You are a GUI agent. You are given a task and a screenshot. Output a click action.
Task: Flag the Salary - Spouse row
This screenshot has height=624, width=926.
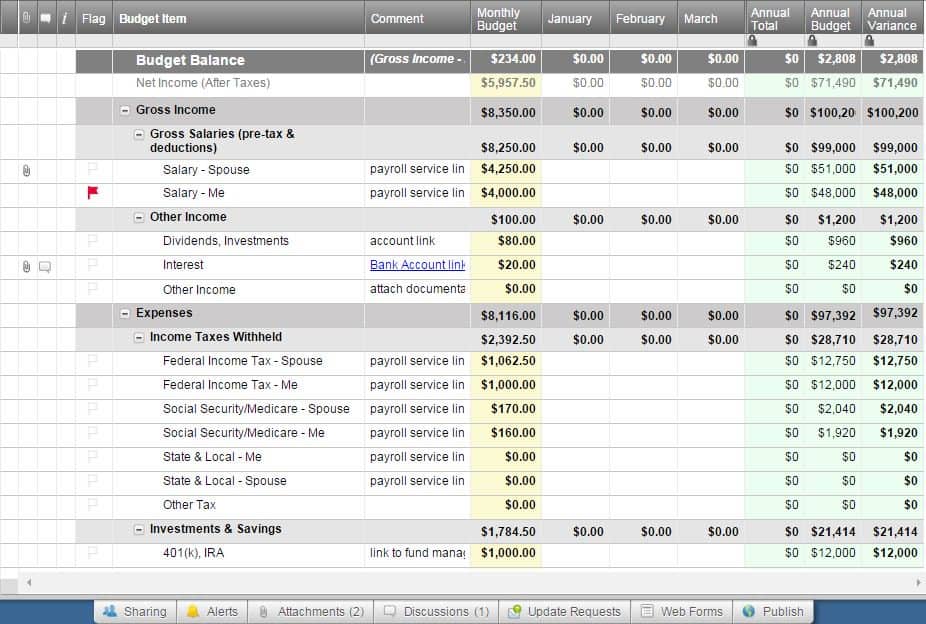(93, 170)
